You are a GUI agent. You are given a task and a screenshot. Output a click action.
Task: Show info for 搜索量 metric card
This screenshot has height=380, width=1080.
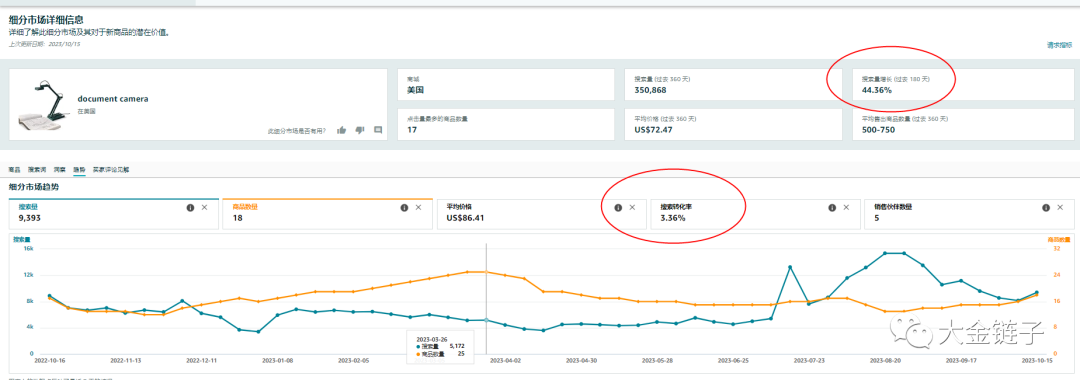[x=190, y=207]
